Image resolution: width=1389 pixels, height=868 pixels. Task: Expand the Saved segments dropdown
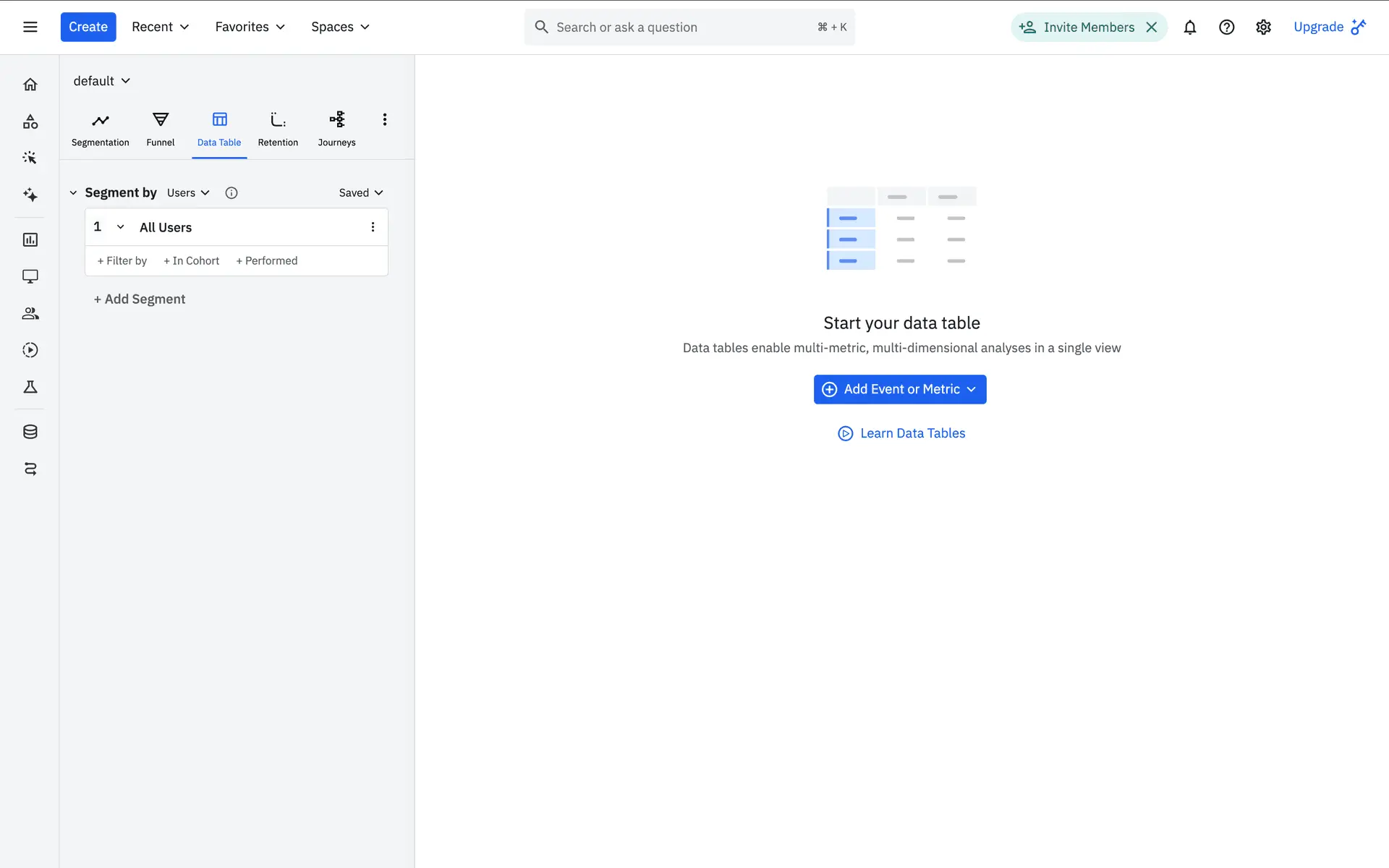360,192
